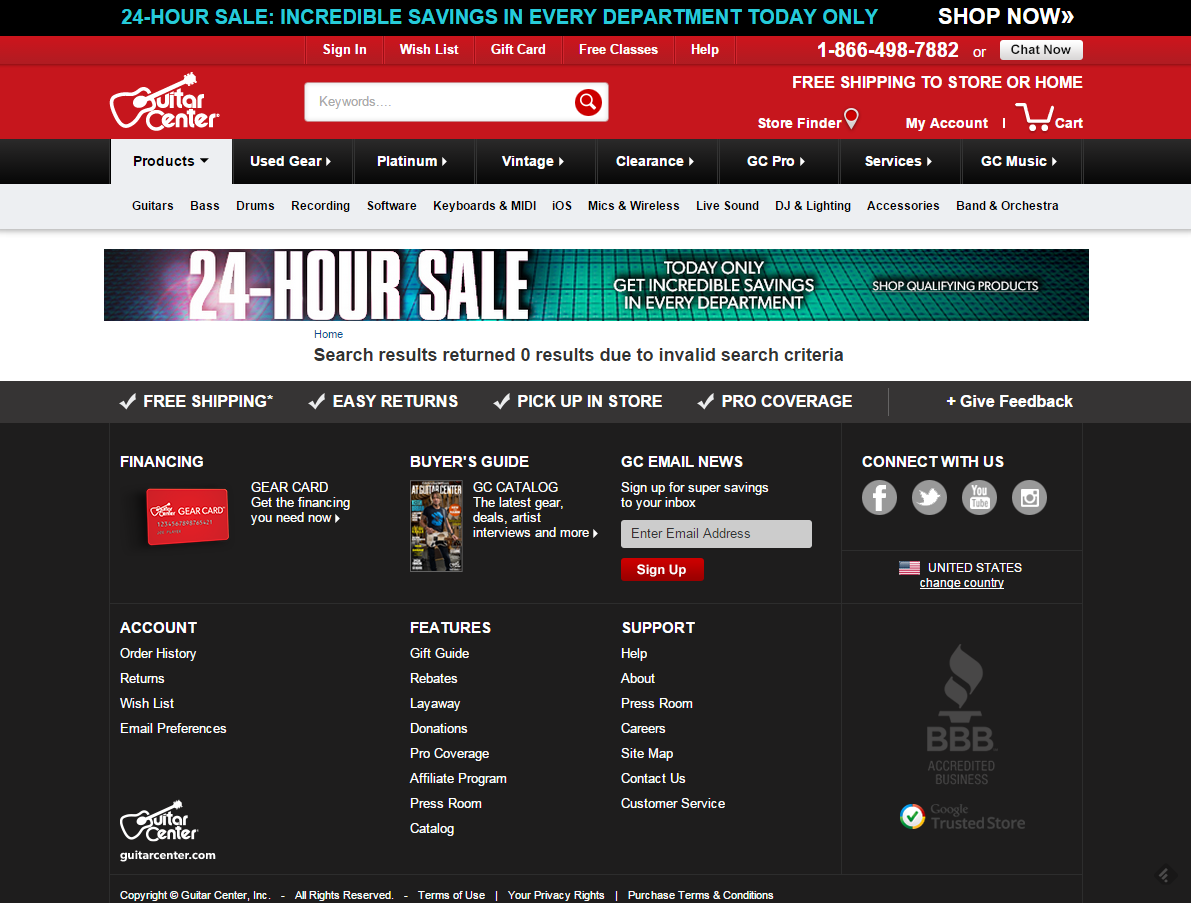Click Sign In in top bar
Screen dimensions: 1191x903
[x=344, y=49]
